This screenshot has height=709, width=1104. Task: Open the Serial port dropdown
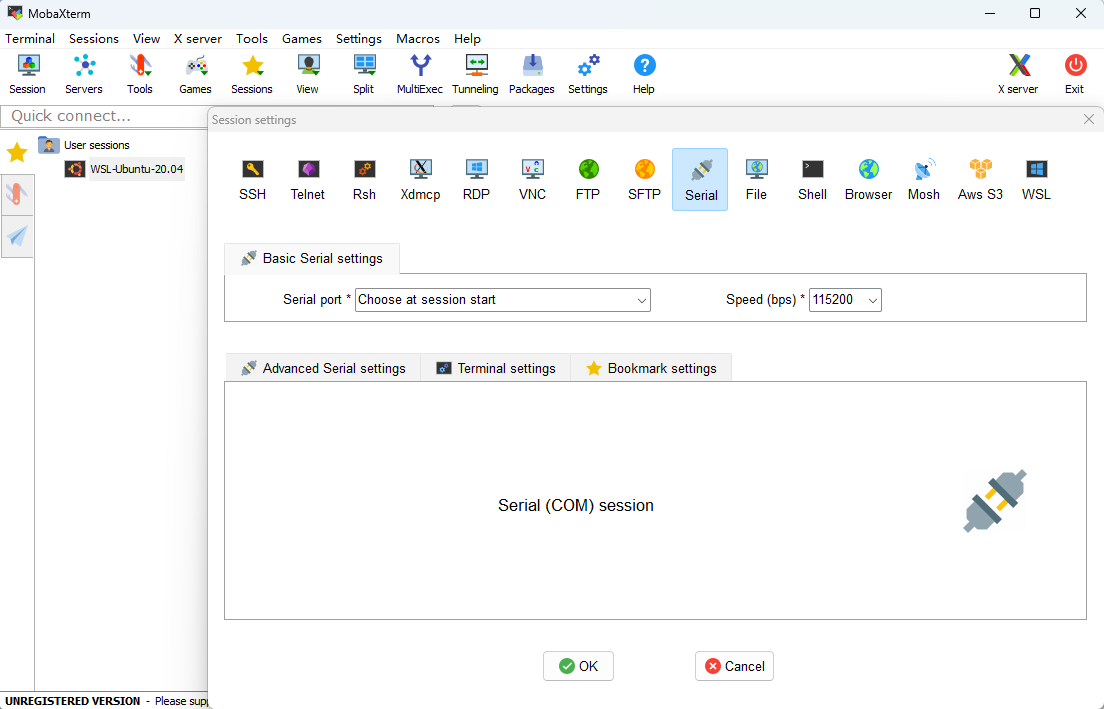pos(503,300)
